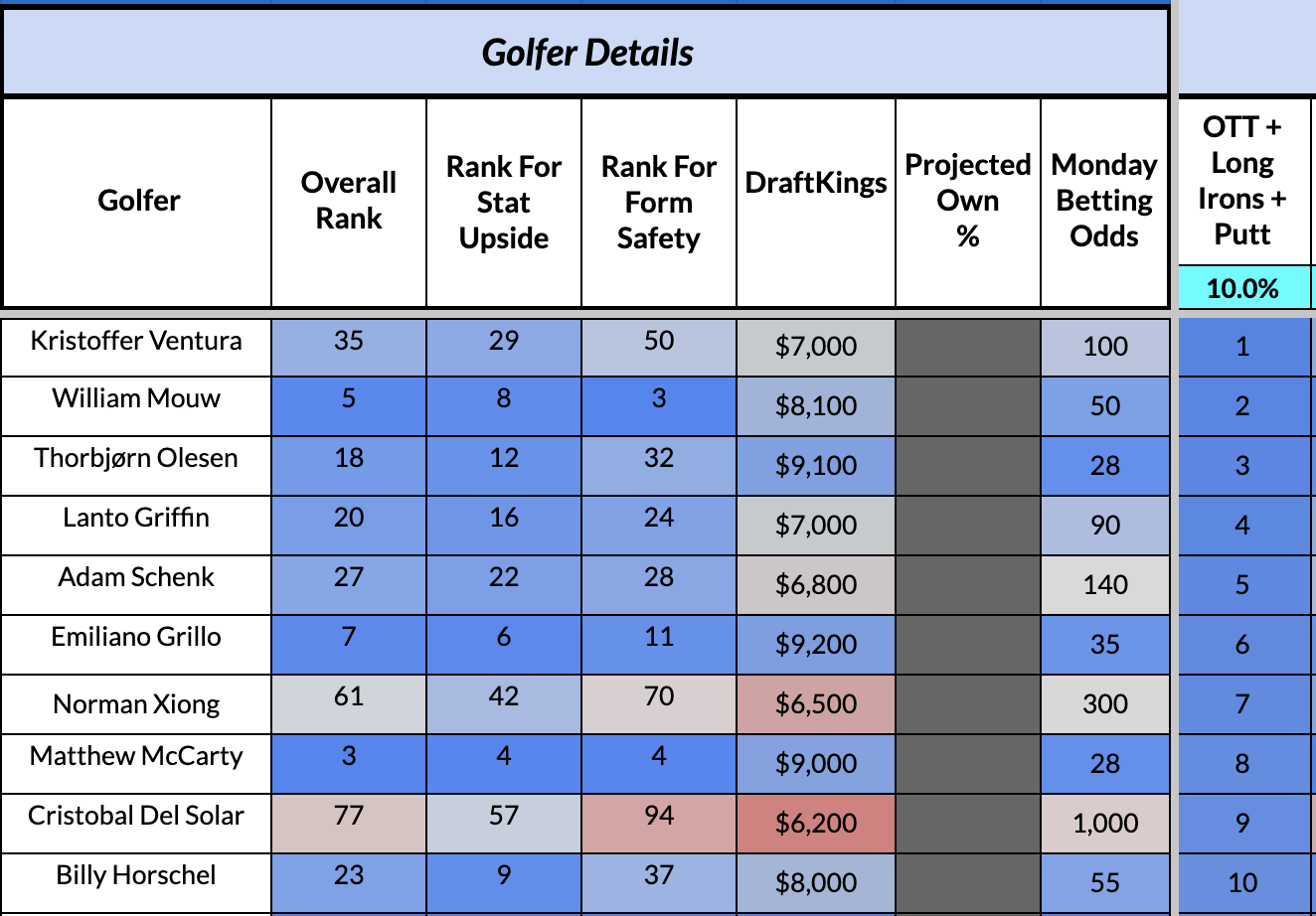
Task: Click the Rank For Form Safety header
Action: tap(659, 202)
